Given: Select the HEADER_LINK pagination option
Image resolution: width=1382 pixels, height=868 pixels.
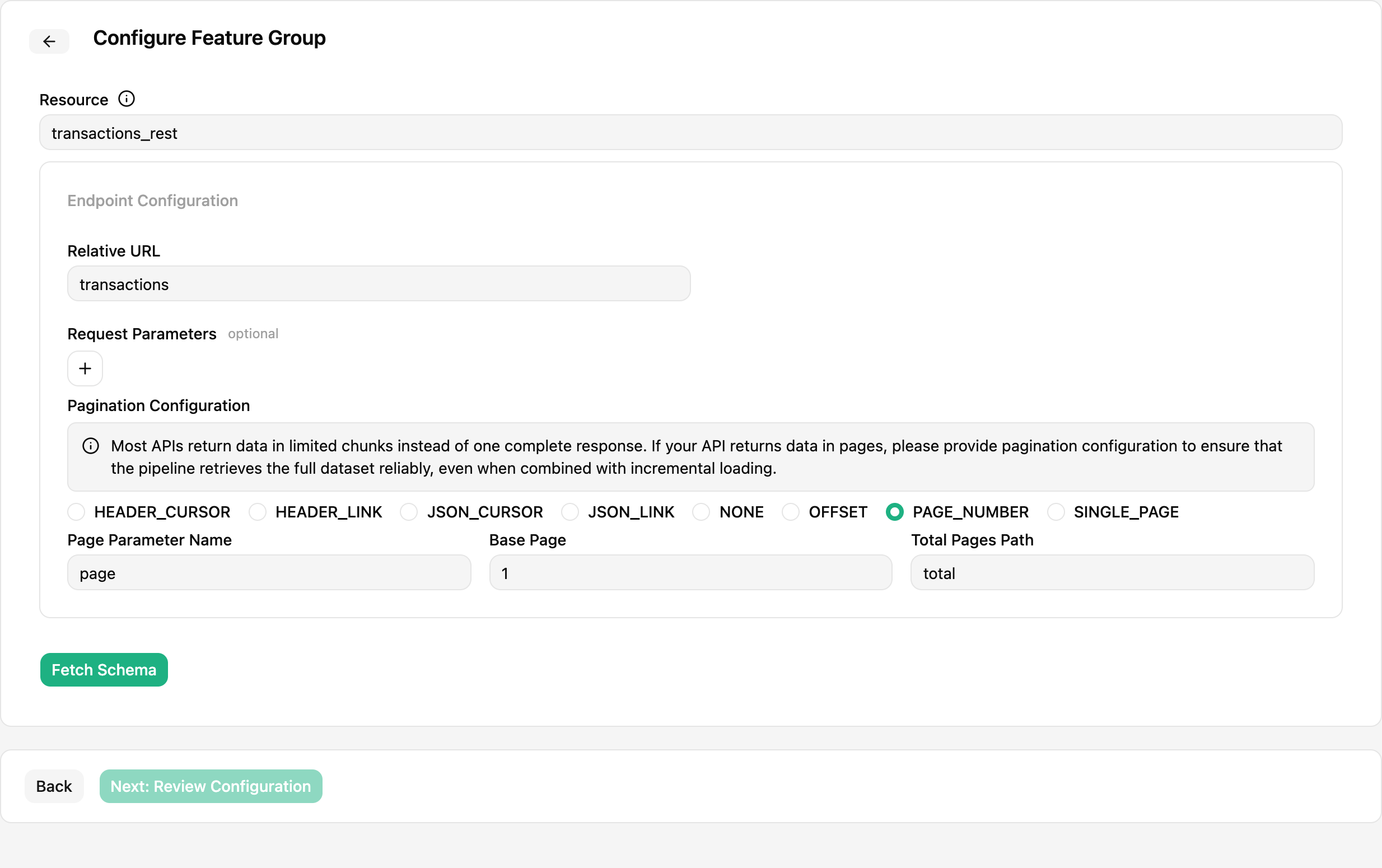Looking at the screenshot, I should click(258, 511).
